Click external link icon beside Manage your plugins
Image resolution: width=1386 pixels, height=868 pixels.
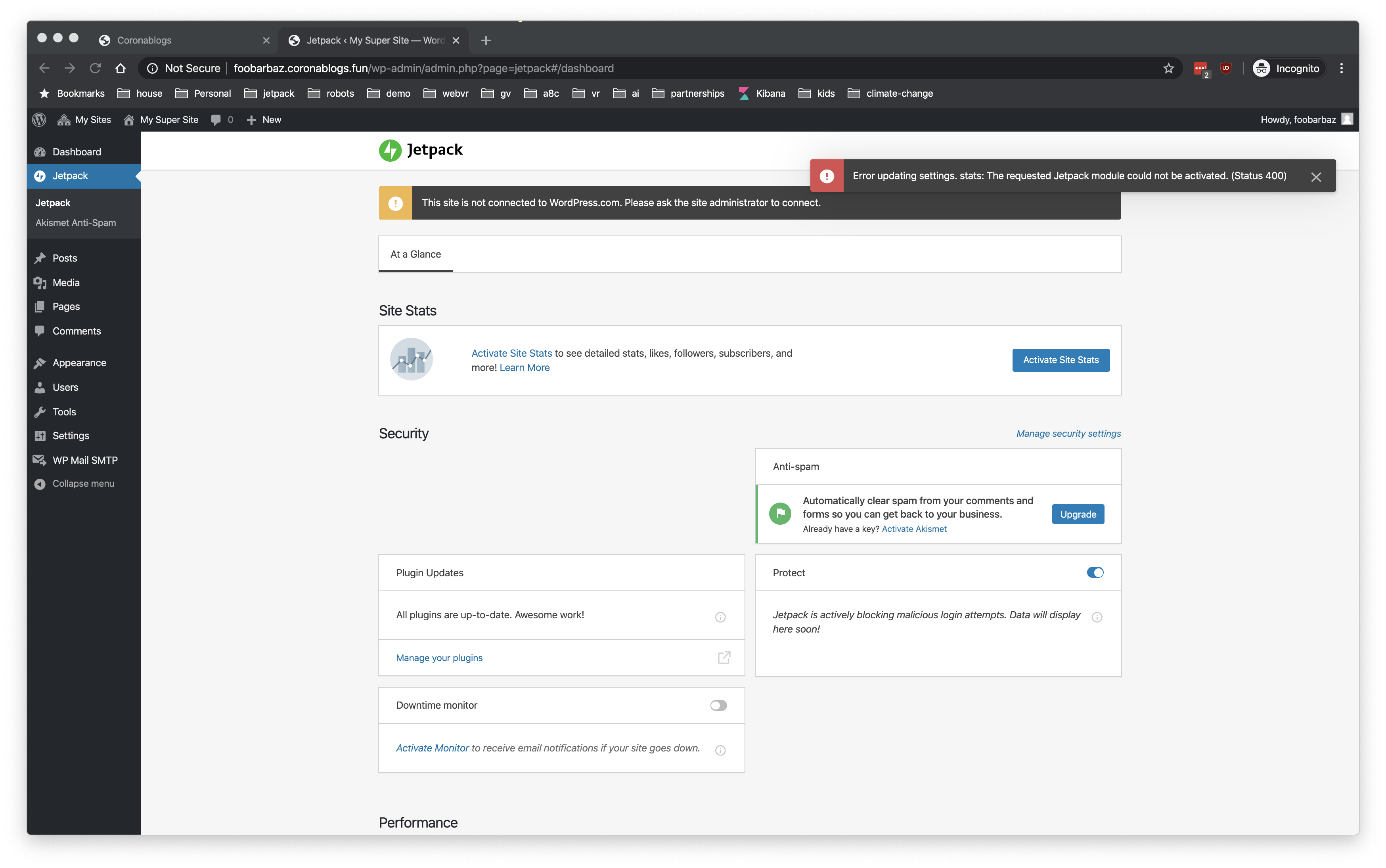coord(724,658)
